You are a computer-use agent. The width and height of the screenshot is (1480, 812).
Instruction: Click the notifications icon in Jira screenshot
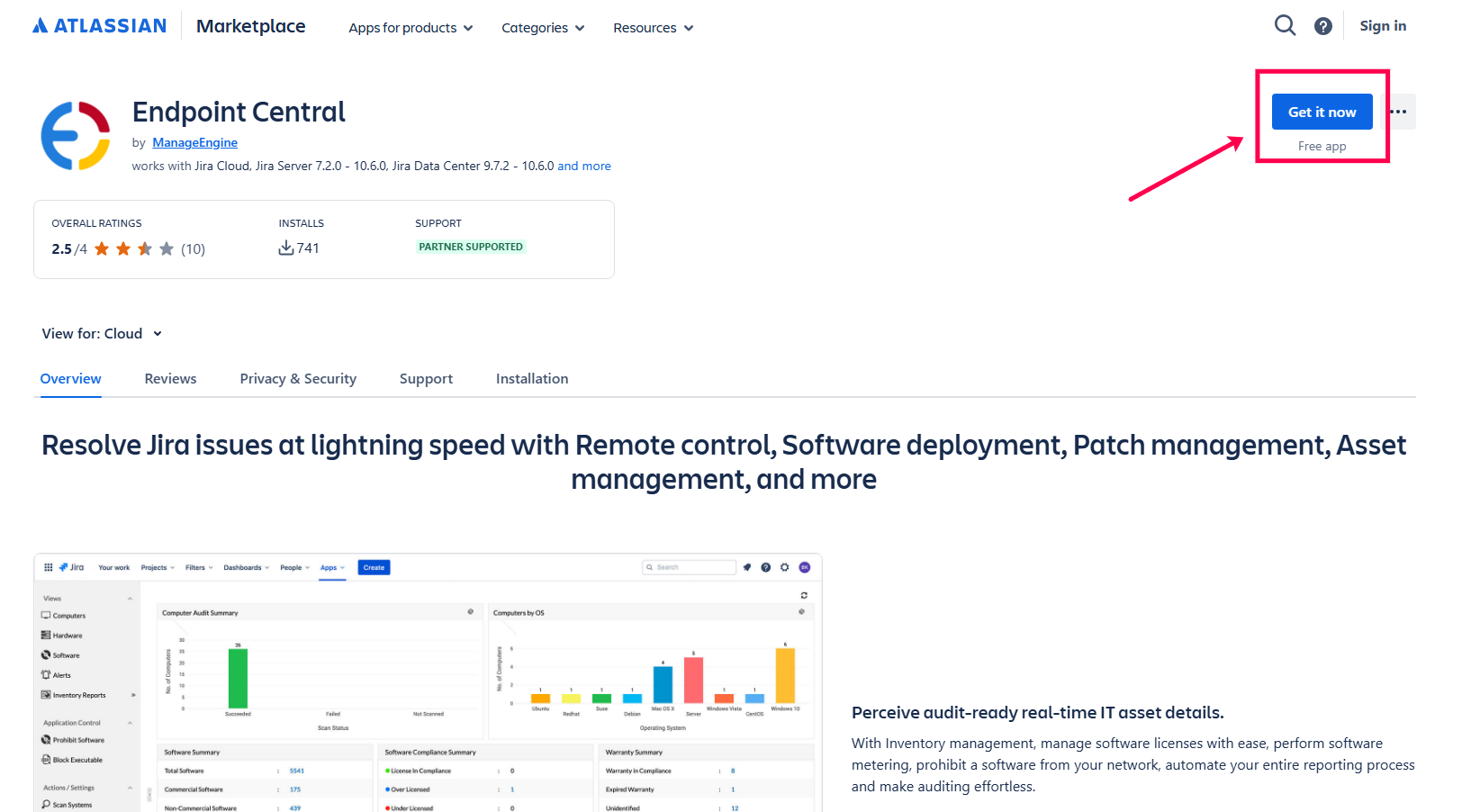[746, 567]
